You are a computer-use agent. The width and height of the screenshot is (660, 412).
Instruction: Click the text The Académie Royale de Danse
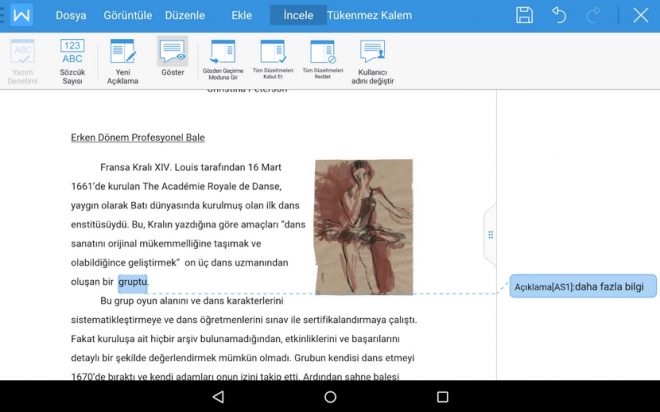pos(211,186)
